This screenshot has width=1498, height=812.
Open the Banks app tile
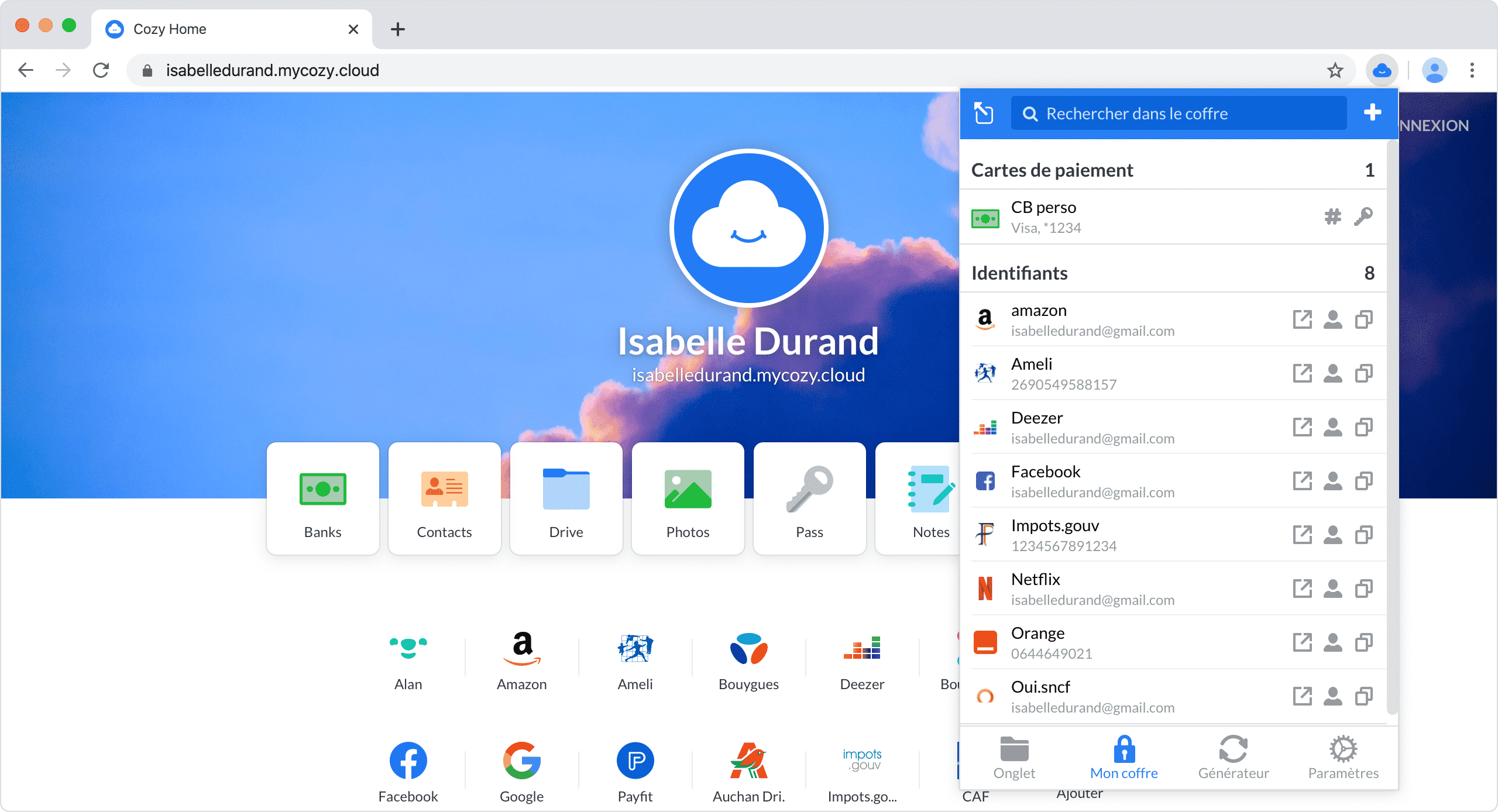click(x=322, y=498)
